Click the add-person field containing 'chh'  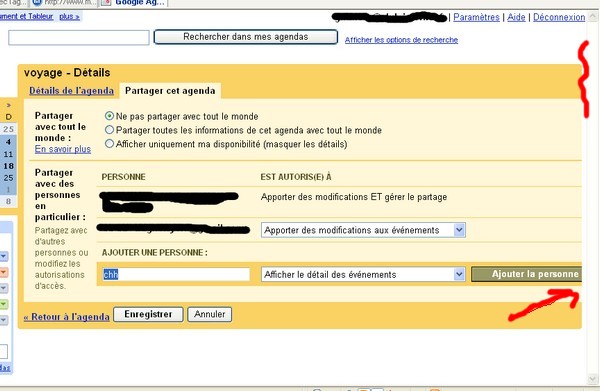click(x=176, y=274)
